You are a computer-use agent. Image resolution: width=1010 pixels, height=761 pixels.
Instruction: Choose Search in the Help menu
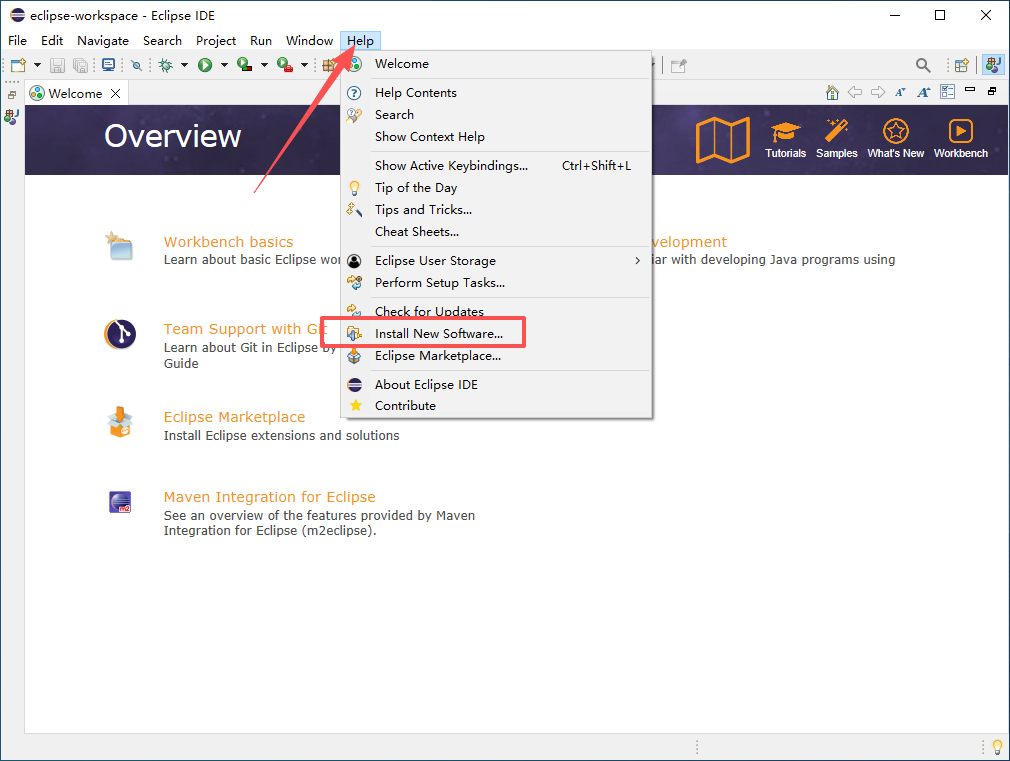click(x=496, y=115)
